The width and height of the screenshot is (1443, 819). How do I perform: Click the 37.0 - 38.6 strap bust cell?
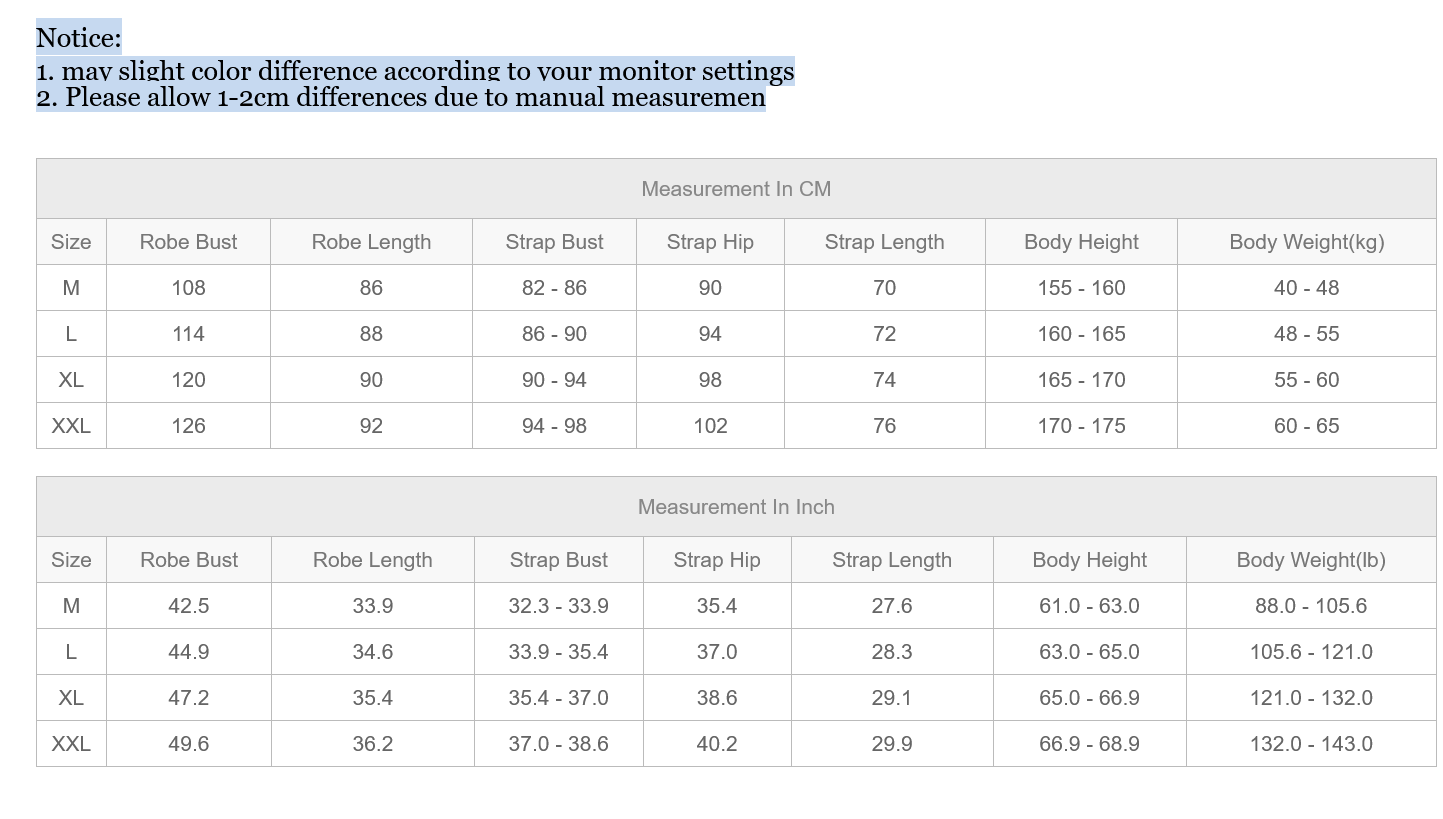558,744
